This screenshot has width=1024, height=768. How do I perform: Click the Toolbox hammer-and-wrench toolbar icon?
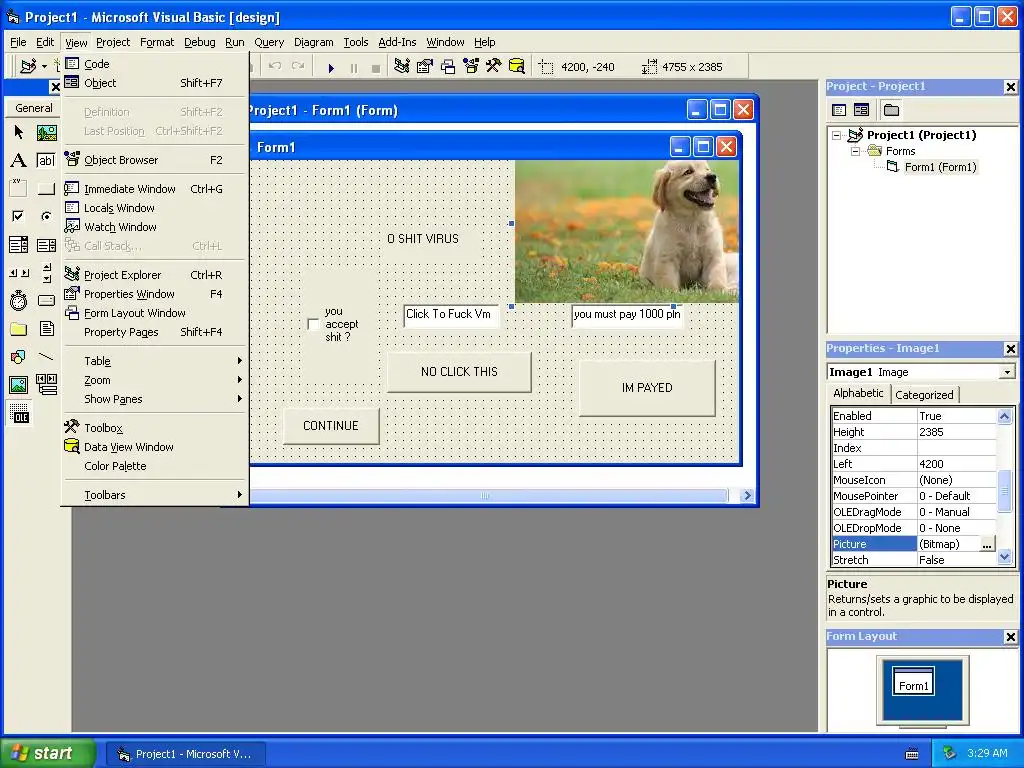[x=493, y=66]
